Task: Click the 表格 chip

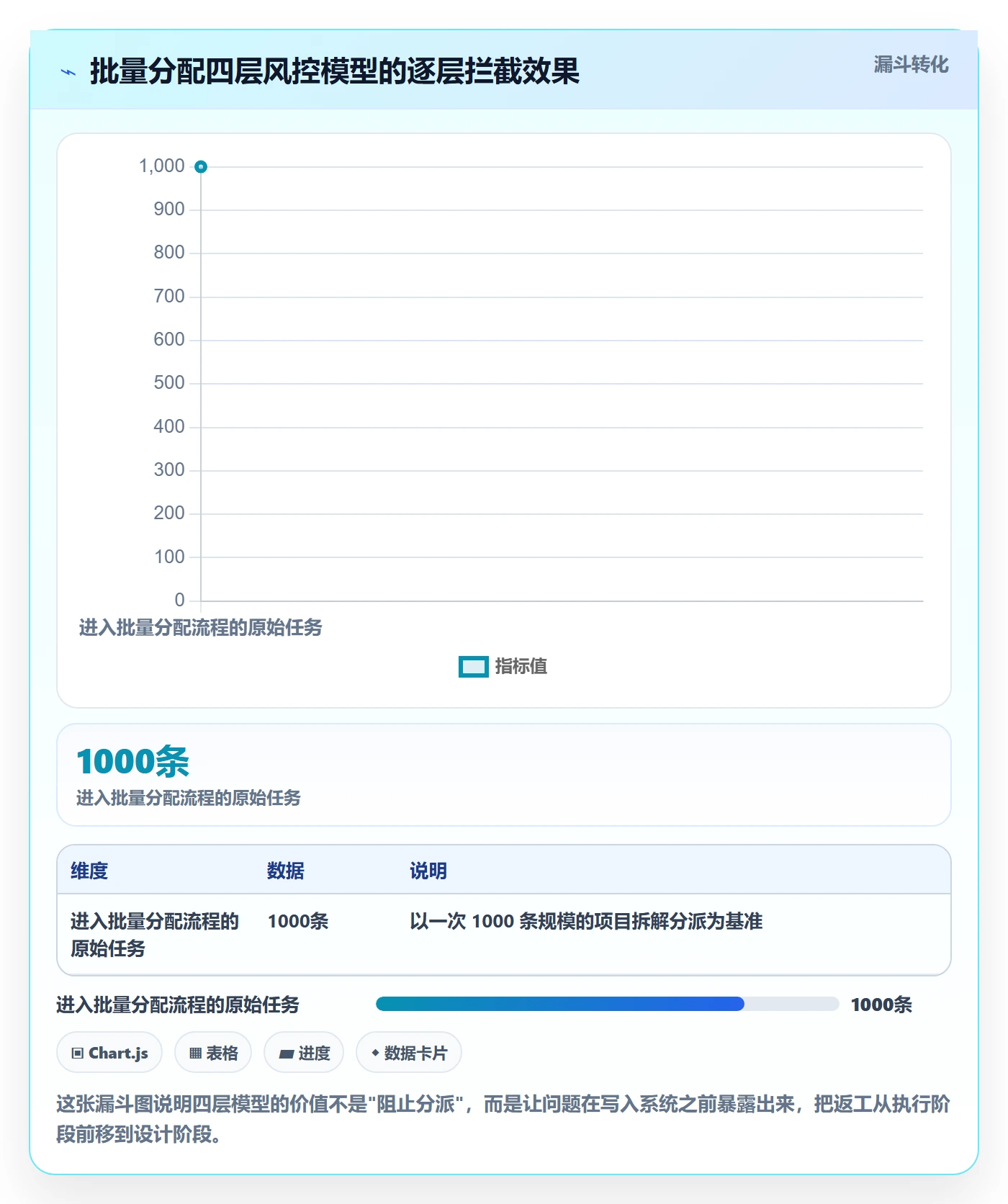Action: point(213,1053)
